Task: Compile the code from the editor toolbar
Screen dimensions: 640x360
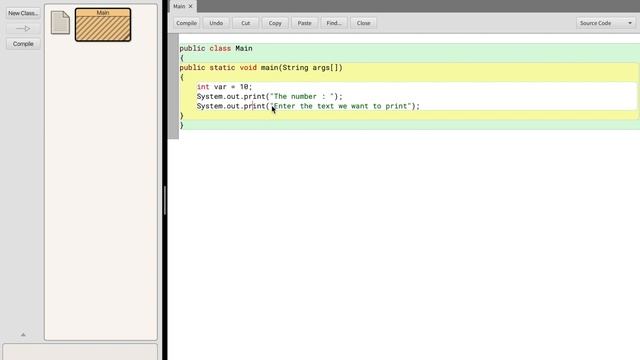Action: pos(187,23)
